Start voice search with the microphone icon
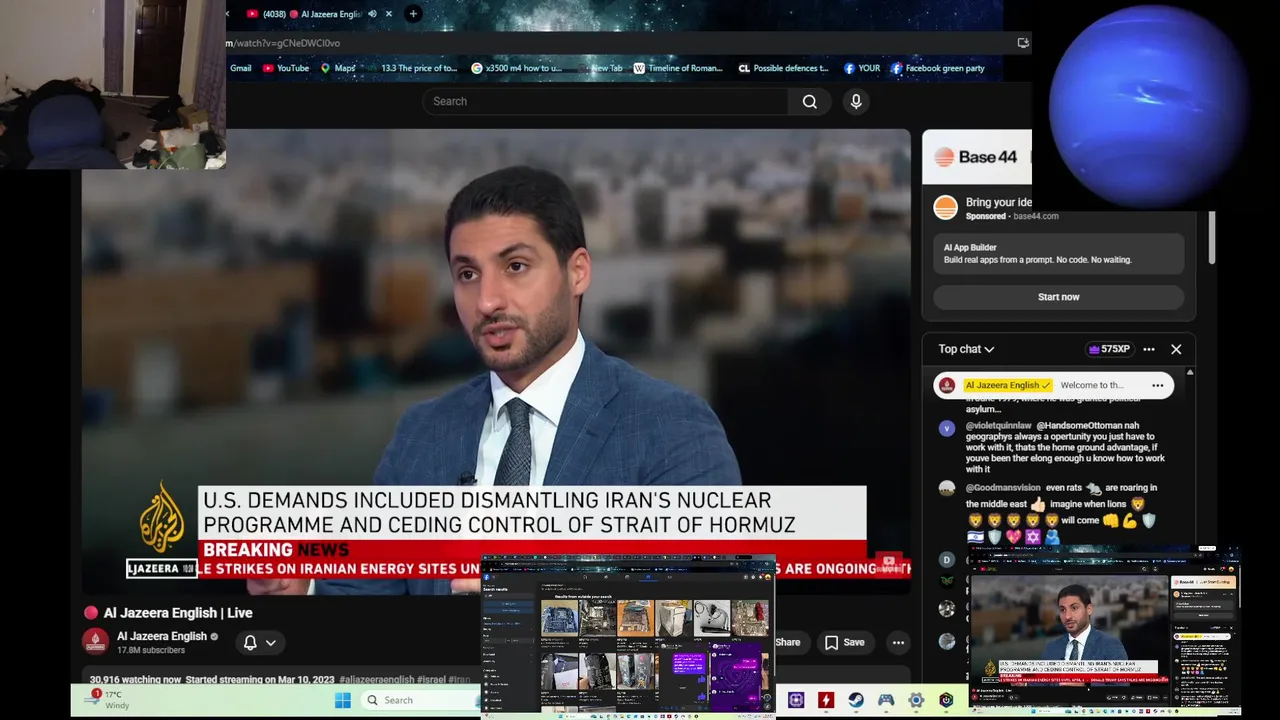1280x720 pixels. click(856, 101)
